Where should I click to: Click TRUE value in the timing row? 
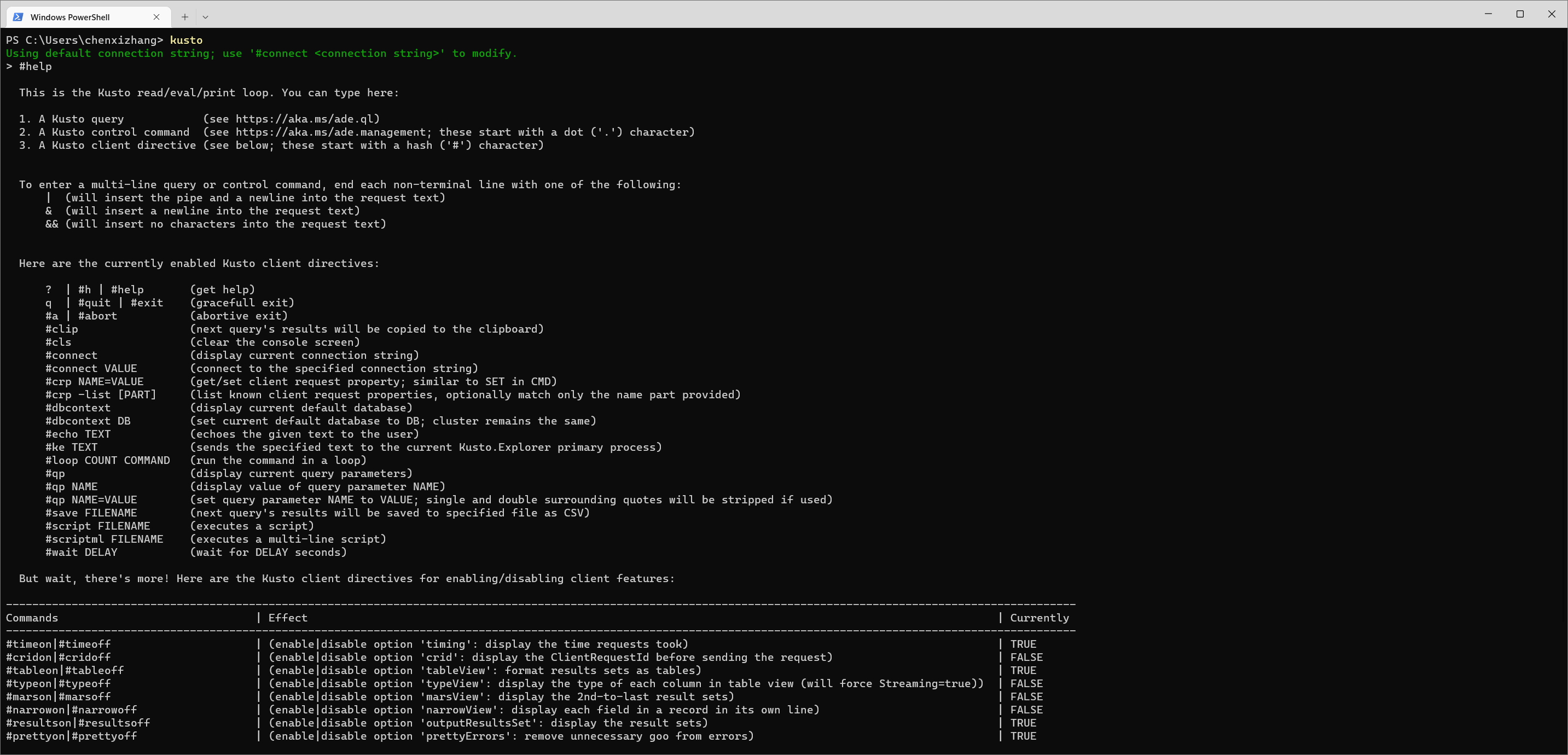(1023, 644)
